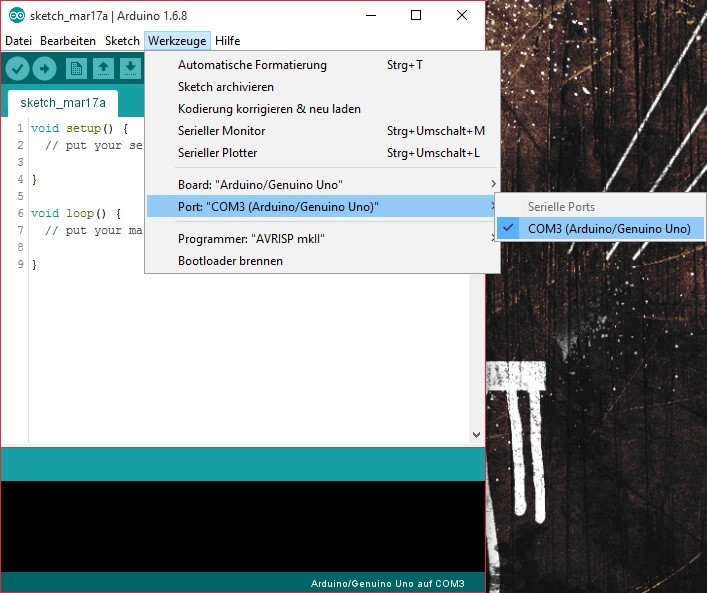
Task: Close the Werkzeuge menu
Action: [x=177, y=41]
